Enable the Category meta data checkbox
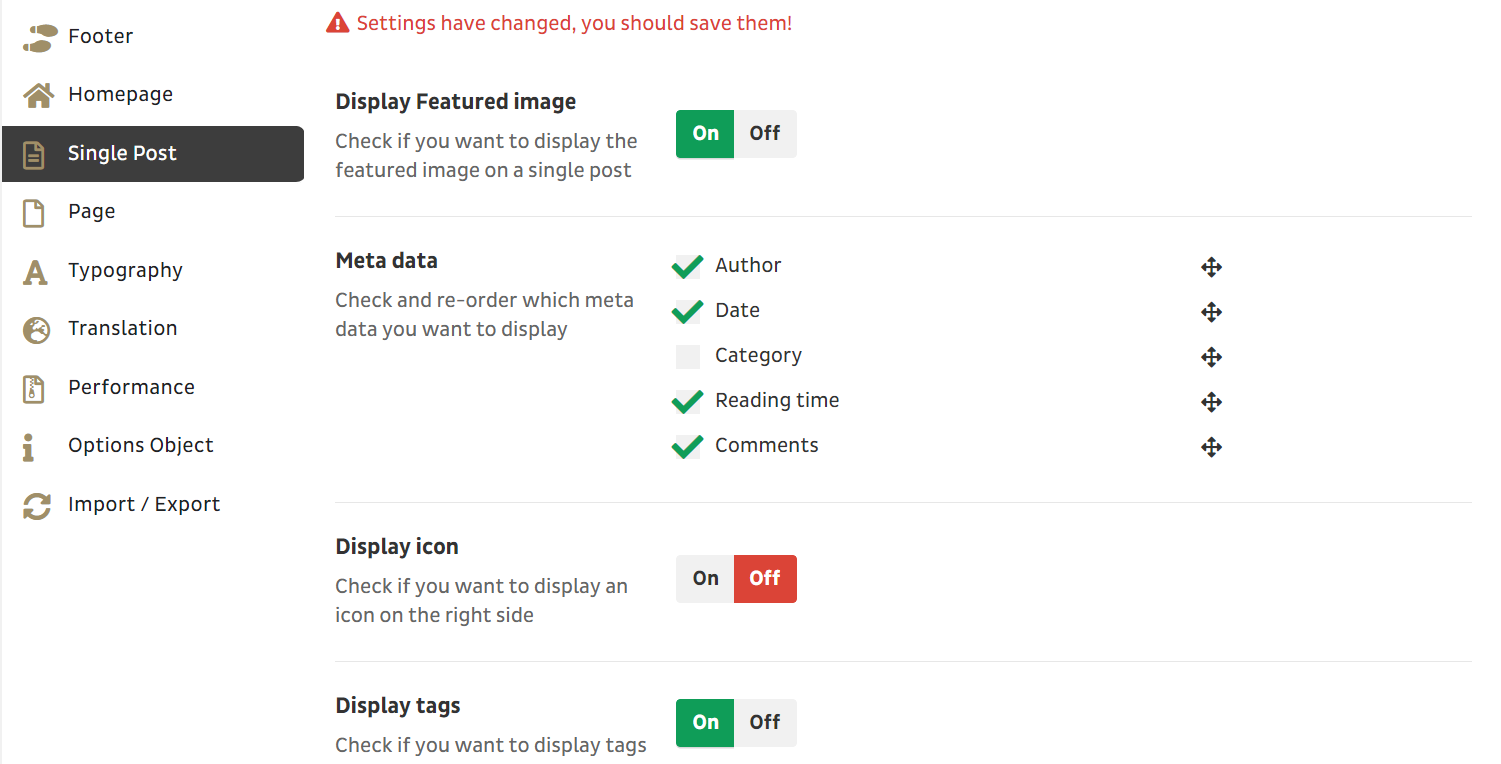This screenshot has width=1501, height=764. [x=687, y=356]
